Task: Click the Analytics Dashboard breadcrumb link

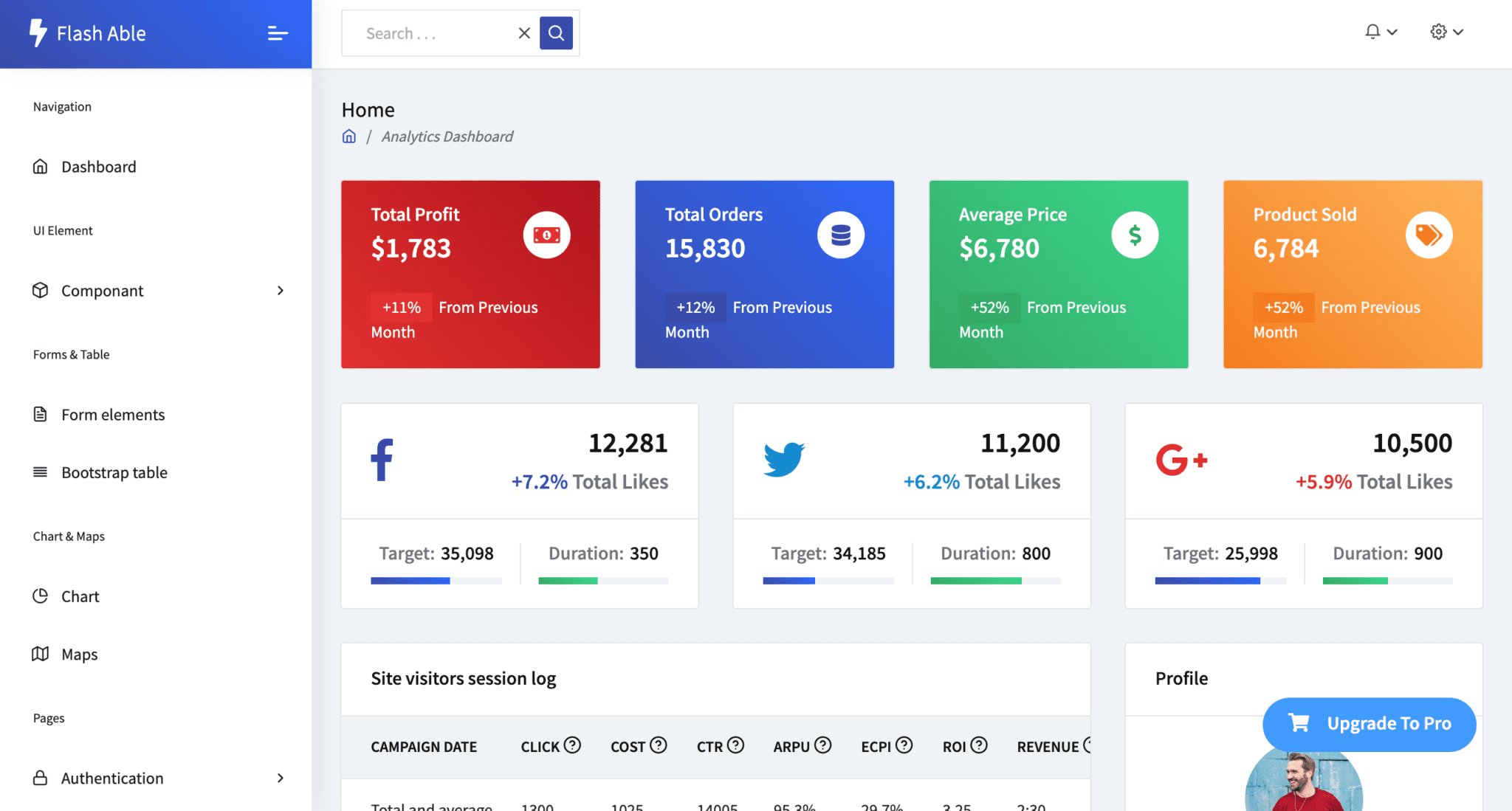Action: coord(447,136)
